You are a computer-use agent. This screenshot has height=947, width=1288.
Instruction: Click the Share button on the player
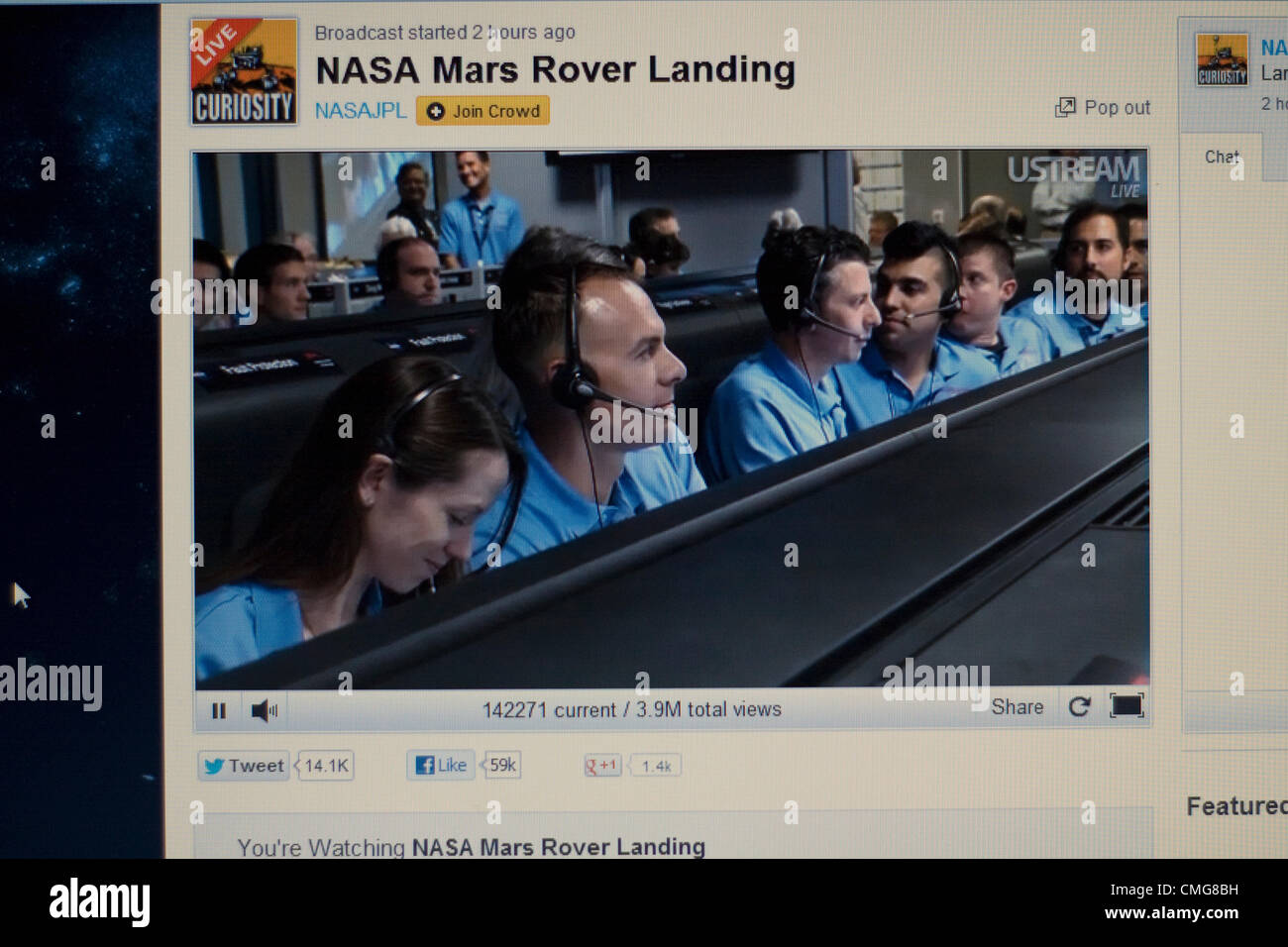[1018, 707]
